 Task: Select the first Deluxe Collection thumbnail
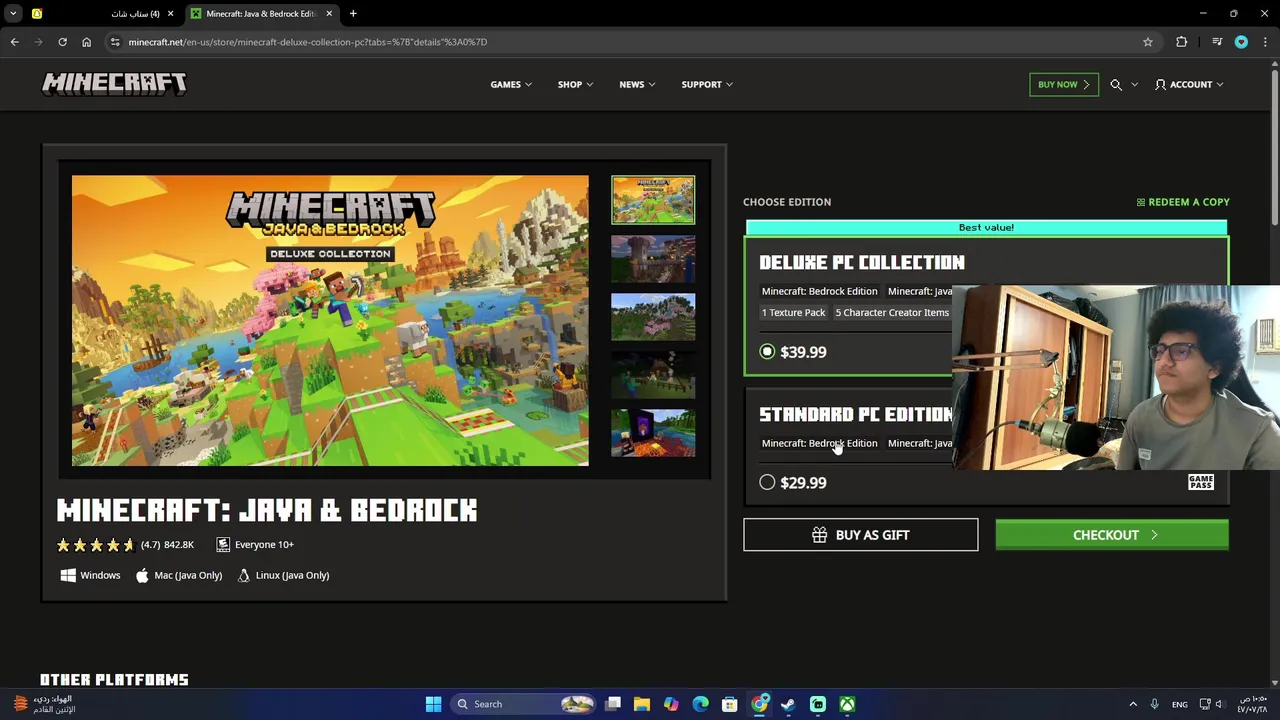click(x=653, y=200)
